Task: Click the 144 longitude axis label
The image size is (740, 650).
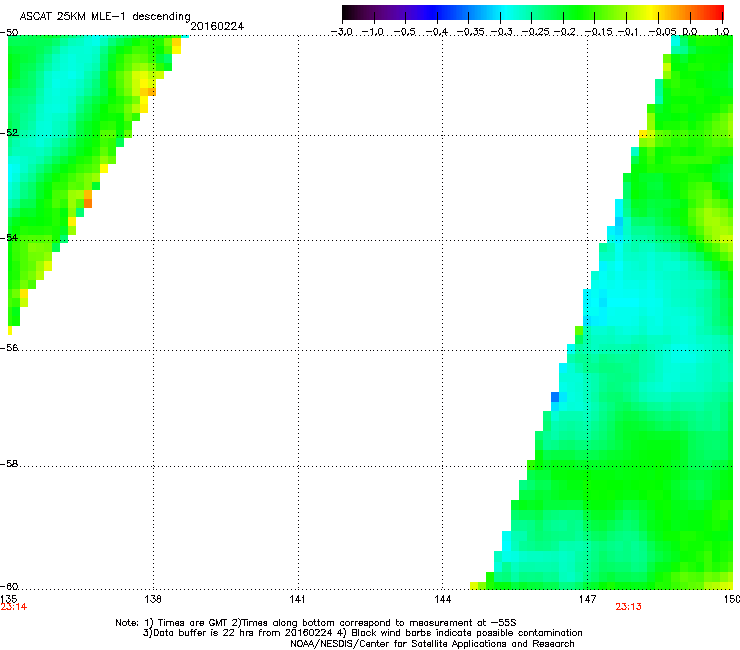Action: point(442,599)
